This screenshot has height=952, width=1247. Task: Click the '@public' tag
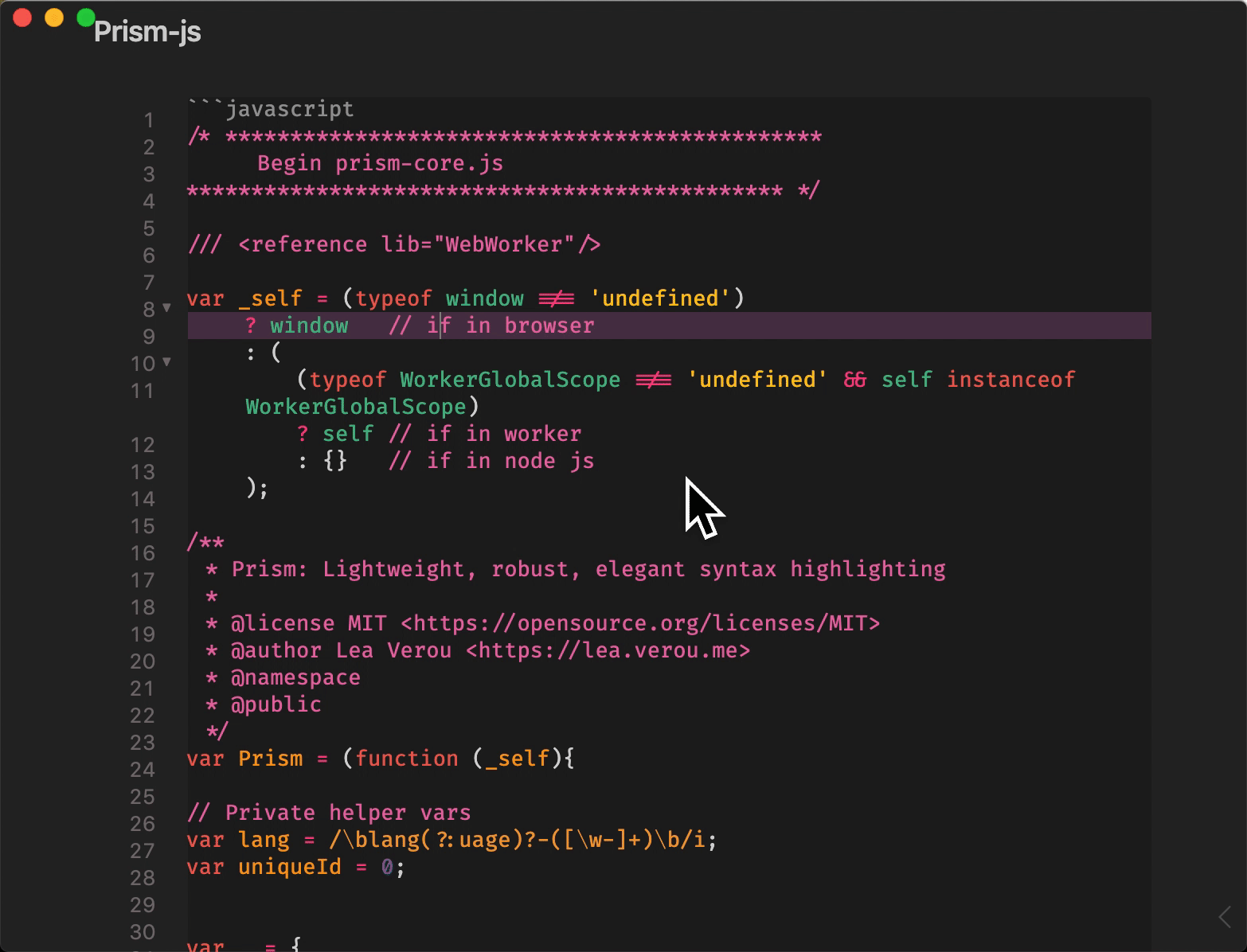pos(276,704)
